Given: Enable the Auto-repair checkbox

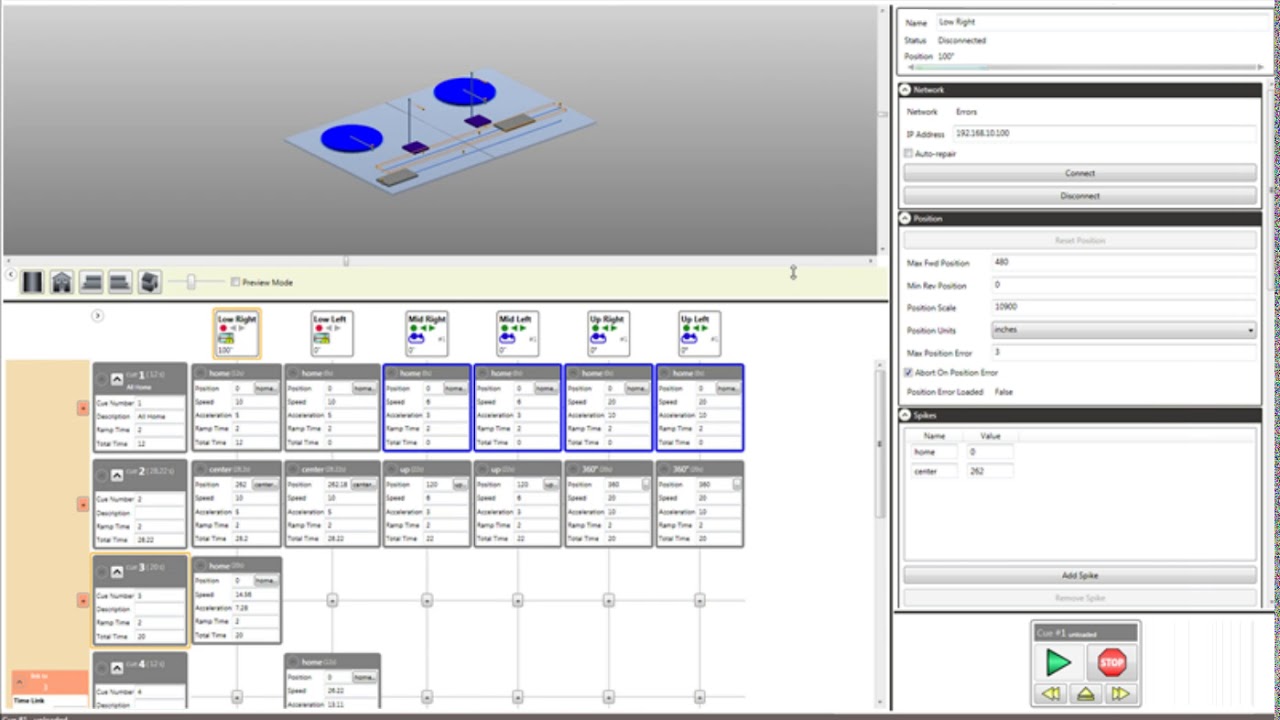Looking at the screenshot, I should pos(908,154).
